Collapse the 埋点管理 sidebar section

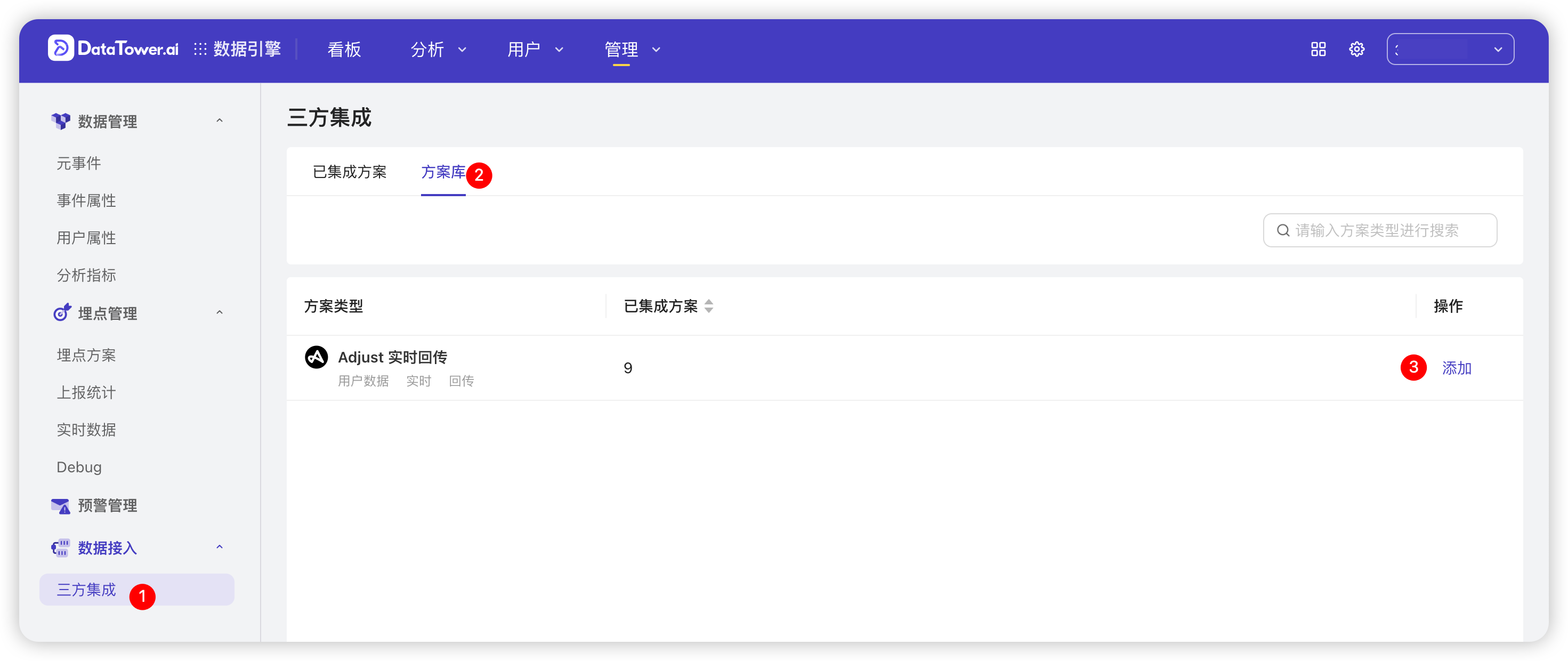tap(220, 312)
